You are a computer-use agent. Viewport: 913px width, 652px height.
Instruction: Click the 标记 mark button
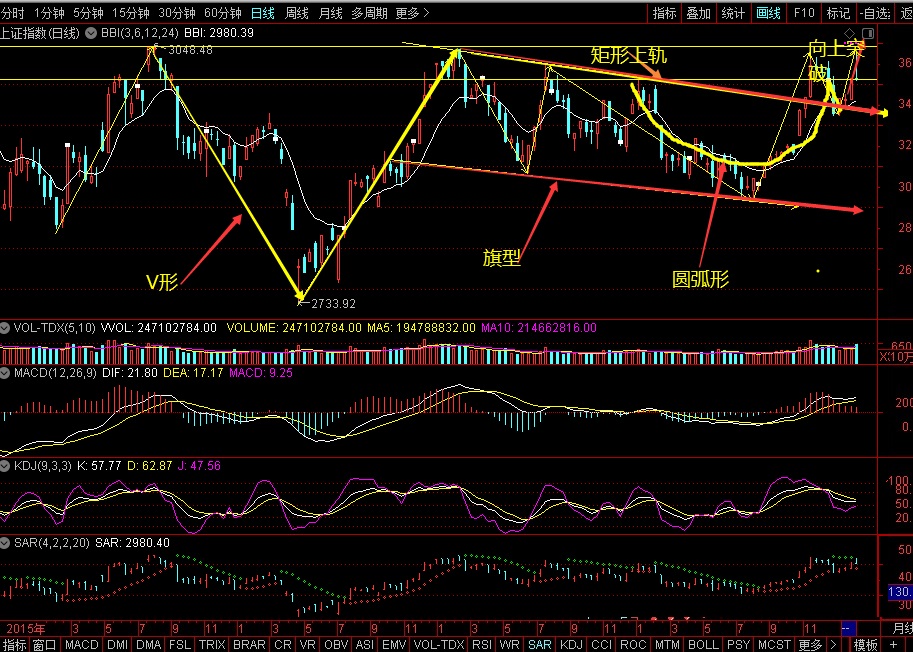(838, 13)
